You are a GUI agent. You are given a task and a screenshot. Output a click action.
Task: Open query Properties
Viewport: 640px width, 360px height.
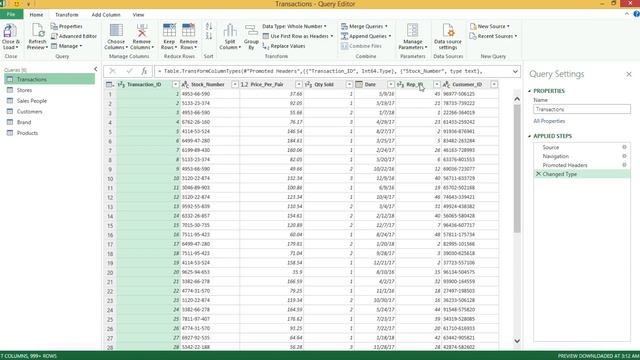pos(67,26)
